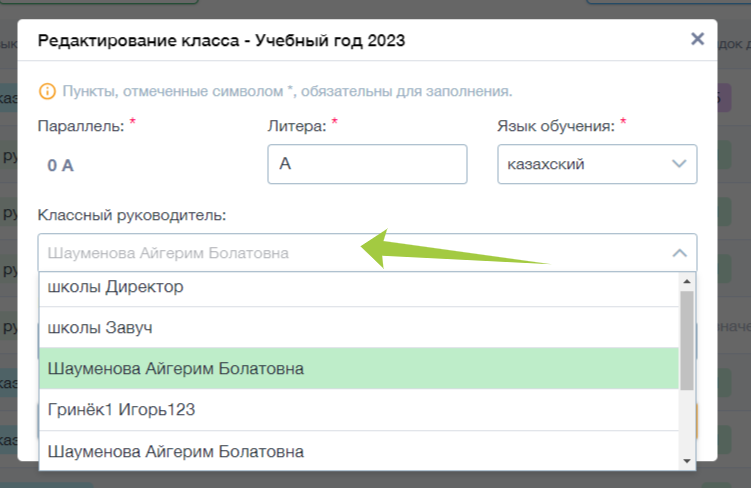751x488 pixels.
Task: Choose last Шауменова Айгерим Болатовна list entry
Action: tap(359, 451)
